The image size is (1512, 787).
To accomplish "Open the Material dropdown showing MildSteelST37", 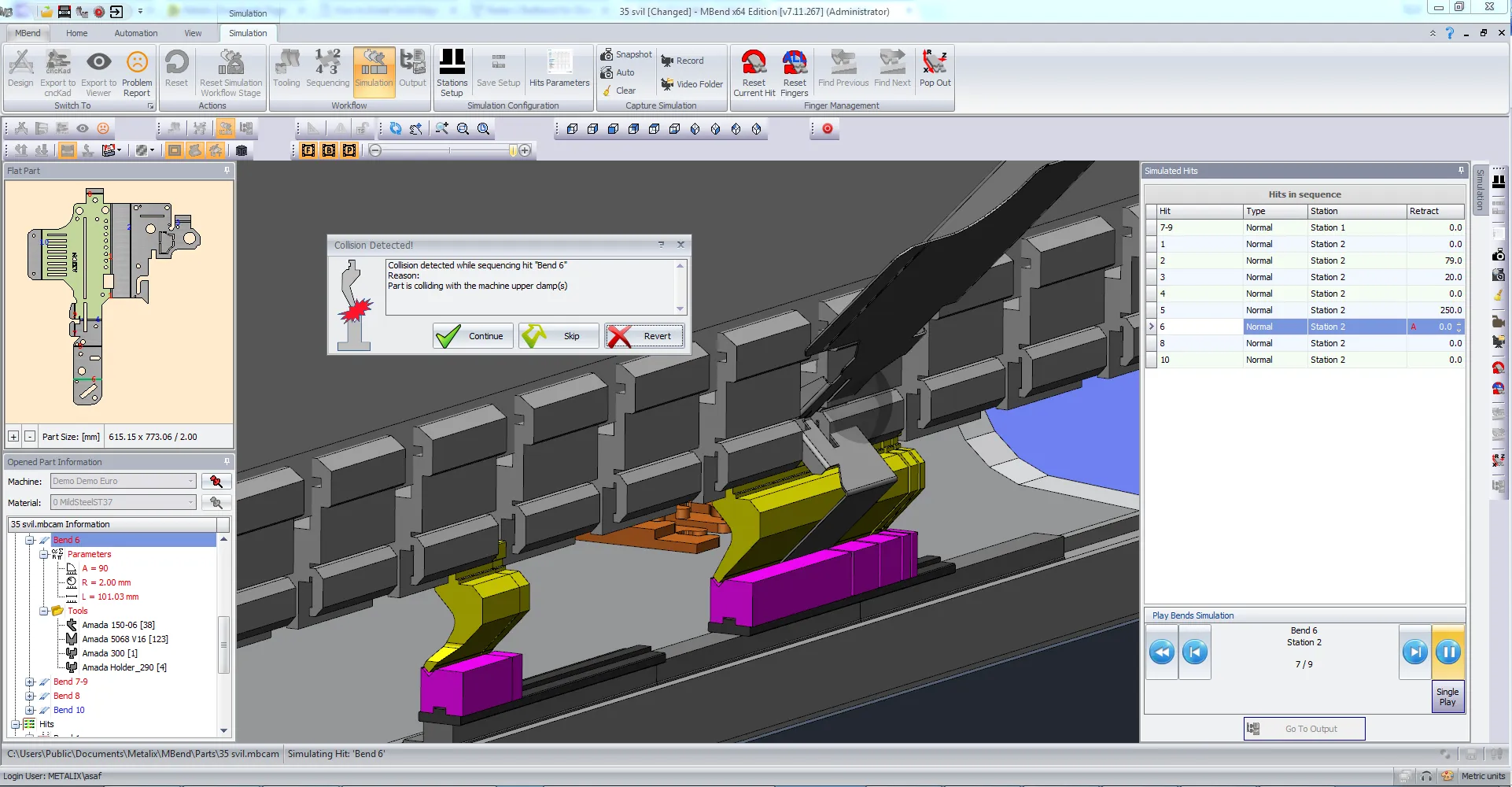I will click(190, 502).
